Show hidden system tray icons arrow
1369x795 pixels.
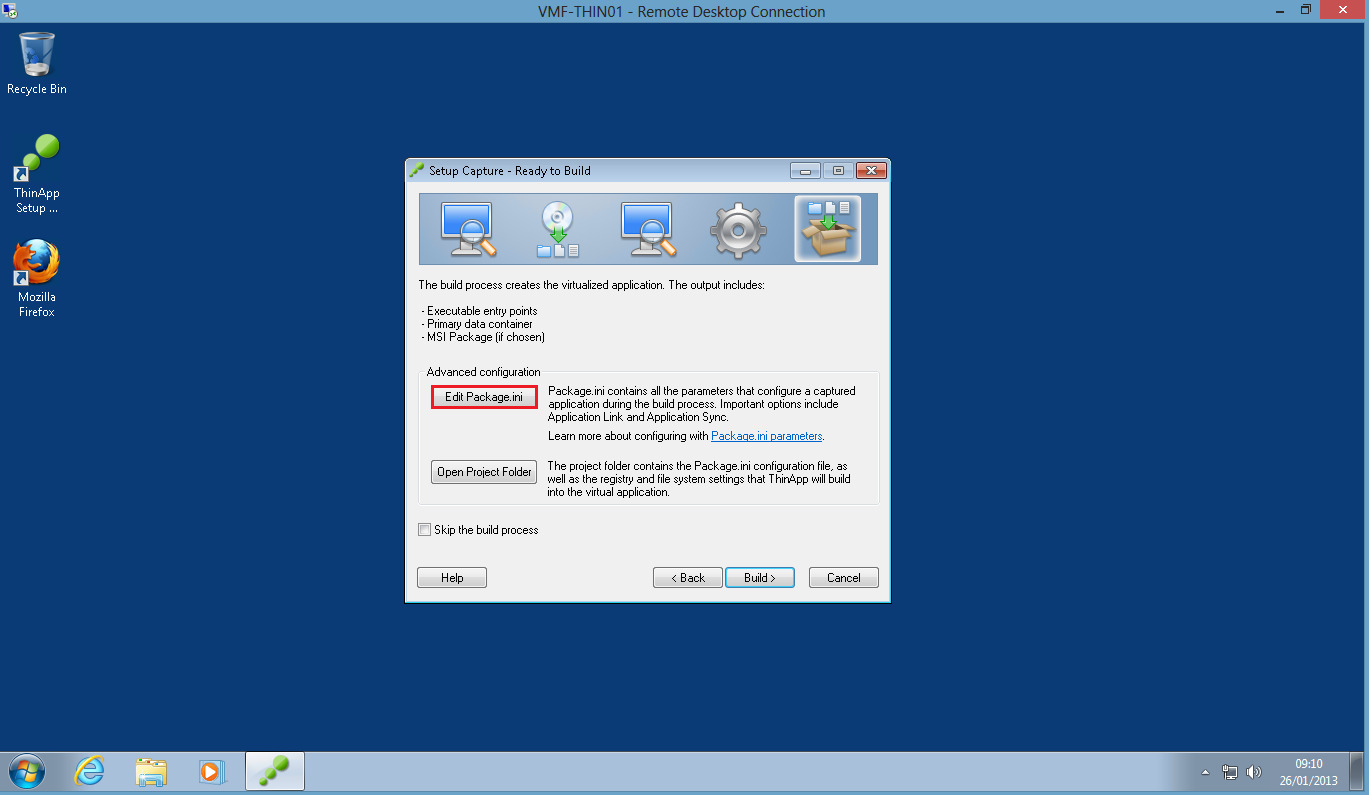1205,773
